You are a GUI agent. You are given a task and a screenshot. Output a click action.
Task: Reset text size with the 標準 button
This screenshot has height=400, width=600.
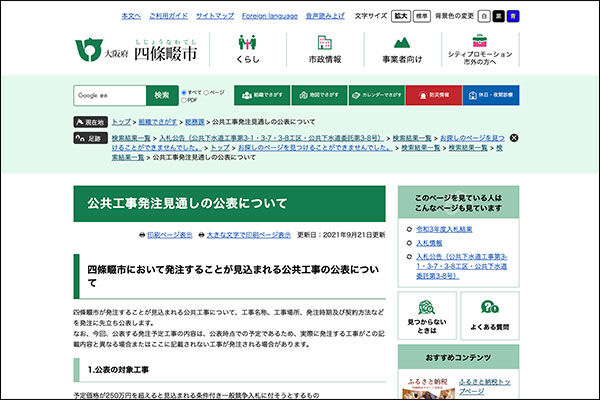tap(422, 16)
